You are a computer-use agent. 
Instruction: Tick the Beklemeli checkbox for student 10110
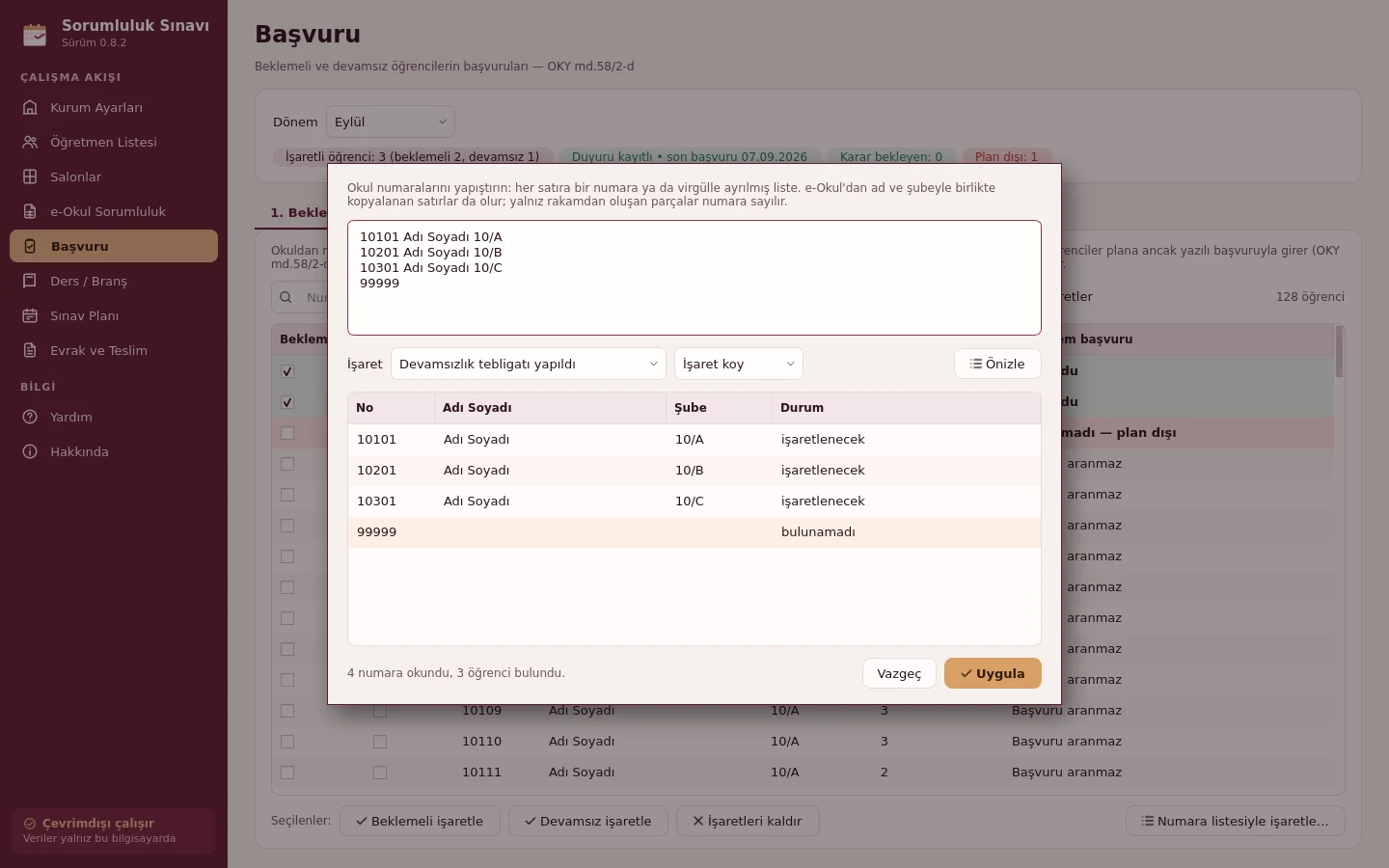(x=287, y=742)
